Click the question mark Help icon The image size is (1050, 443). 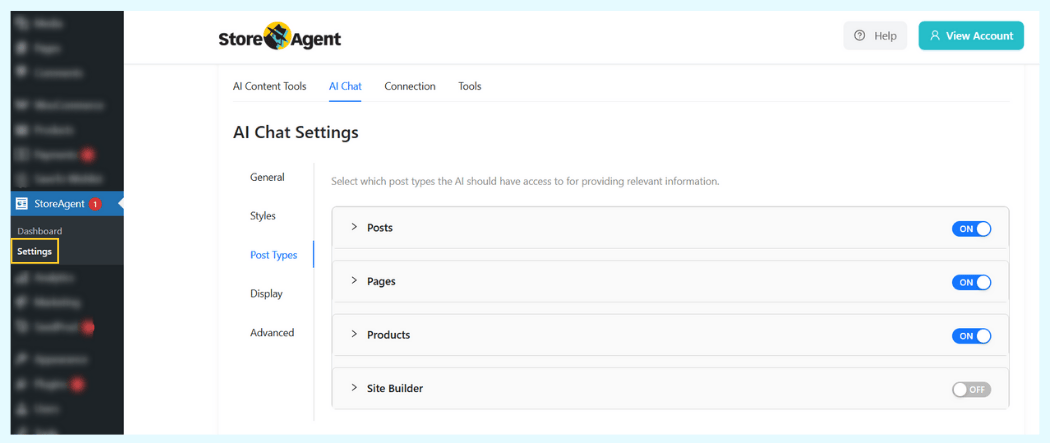point(859,36)
